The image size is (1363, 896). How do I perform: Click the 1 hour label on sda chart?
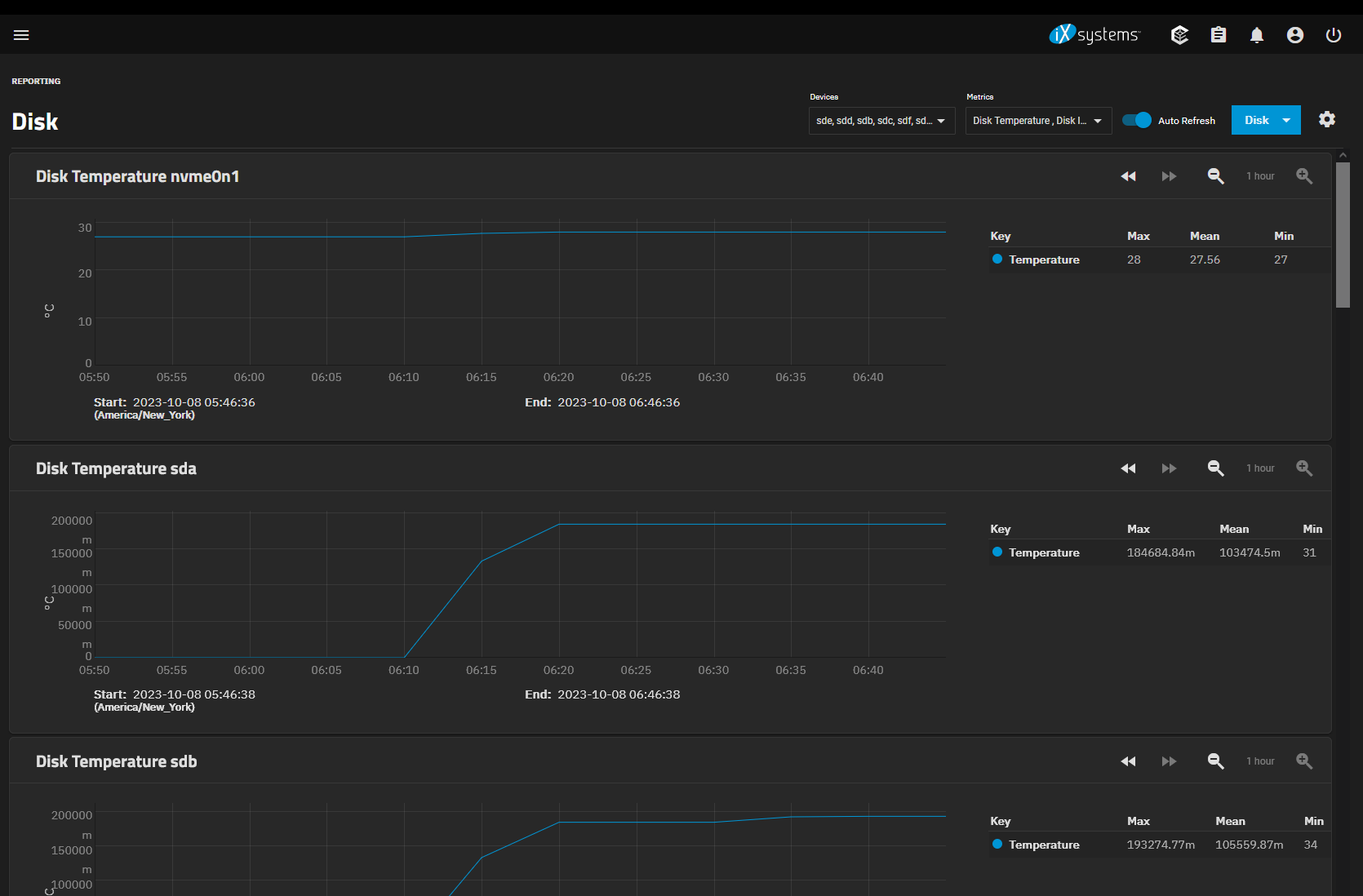[1260, 468]
